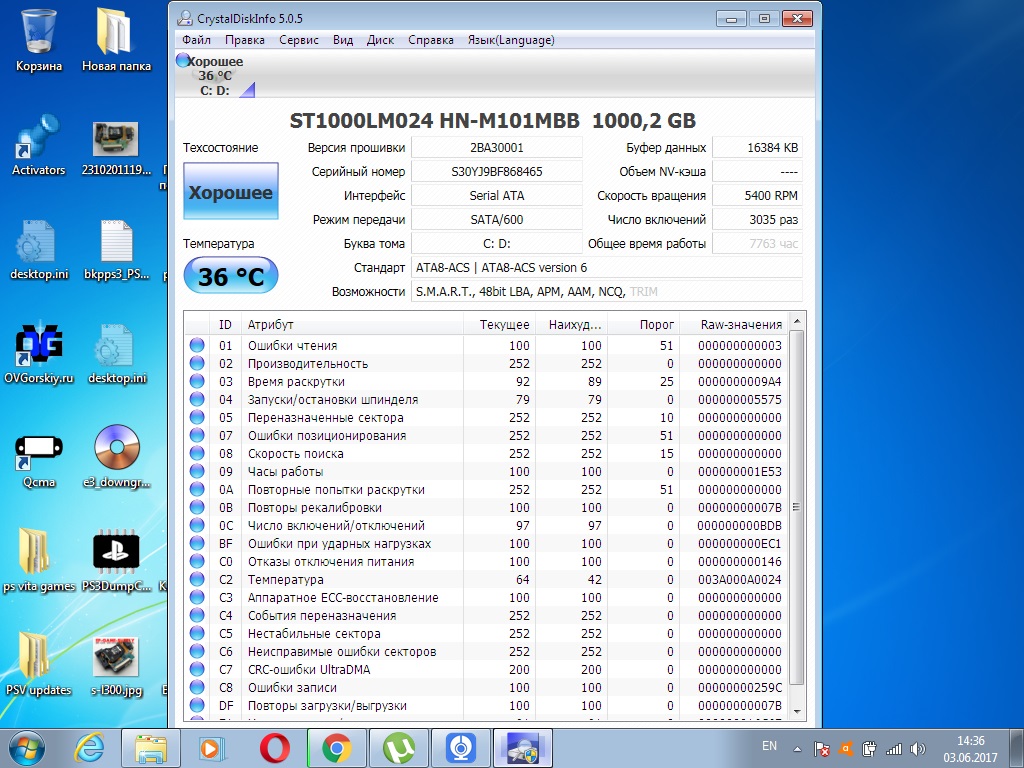Open the Диск menu
Viewport: 1024px width, 768px height.
click(x=381, y=40)
